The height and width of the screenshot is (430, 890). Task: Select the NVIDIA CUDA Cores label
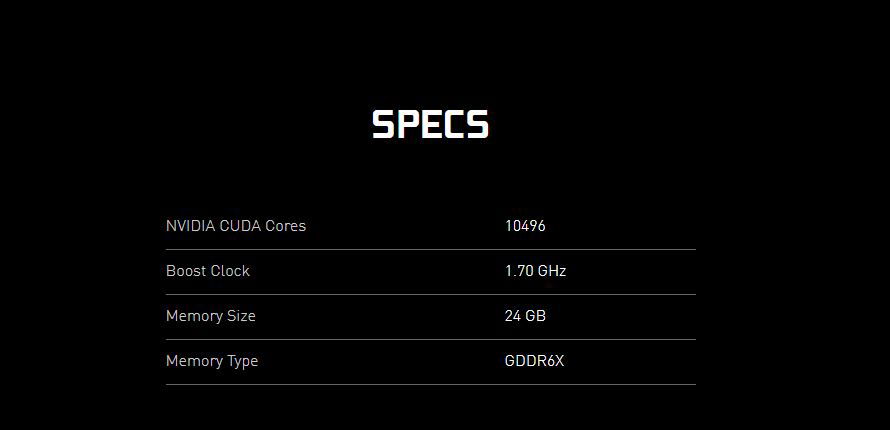[x=236, y=226]
